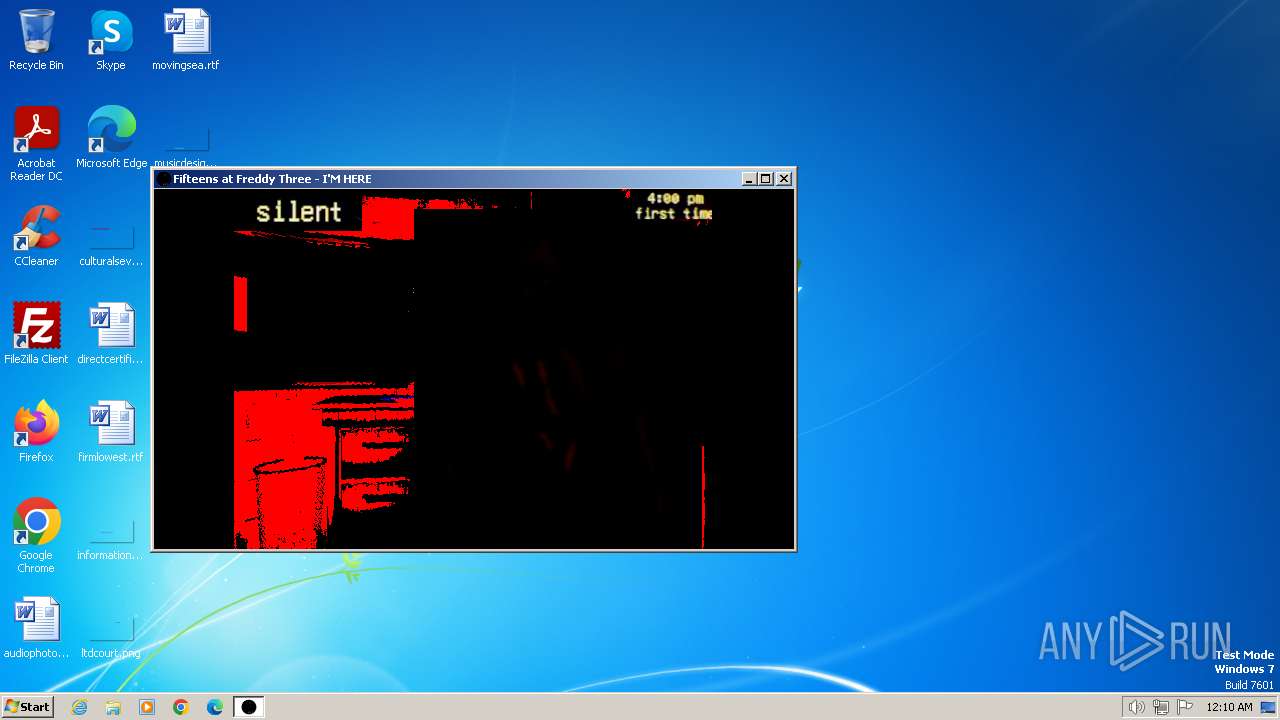This screenshot has height=720, width=1280.
Task: Maximize the Fifteens at Freddy Three window
Action: pos(766,179)
